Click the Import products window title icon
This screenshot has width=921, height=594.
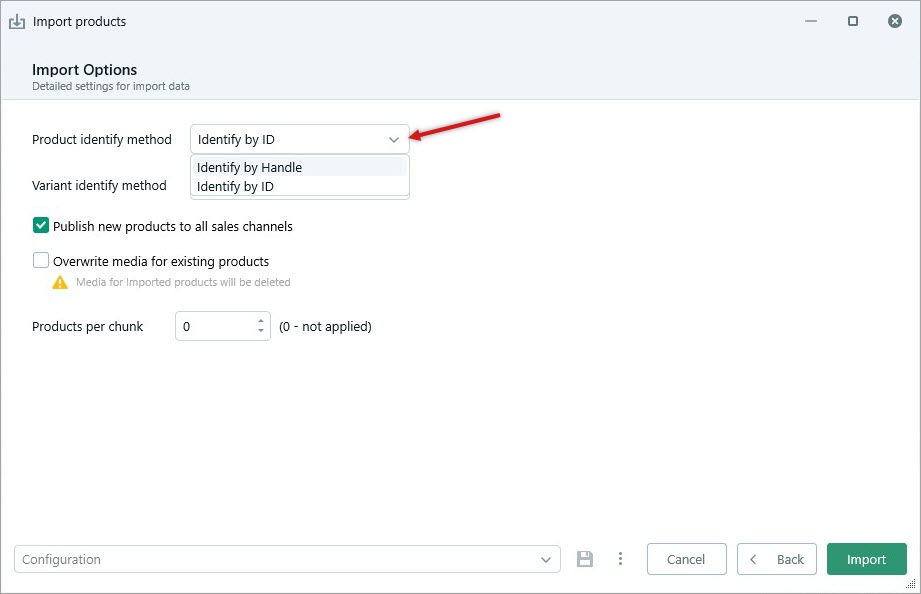point(17,22)
